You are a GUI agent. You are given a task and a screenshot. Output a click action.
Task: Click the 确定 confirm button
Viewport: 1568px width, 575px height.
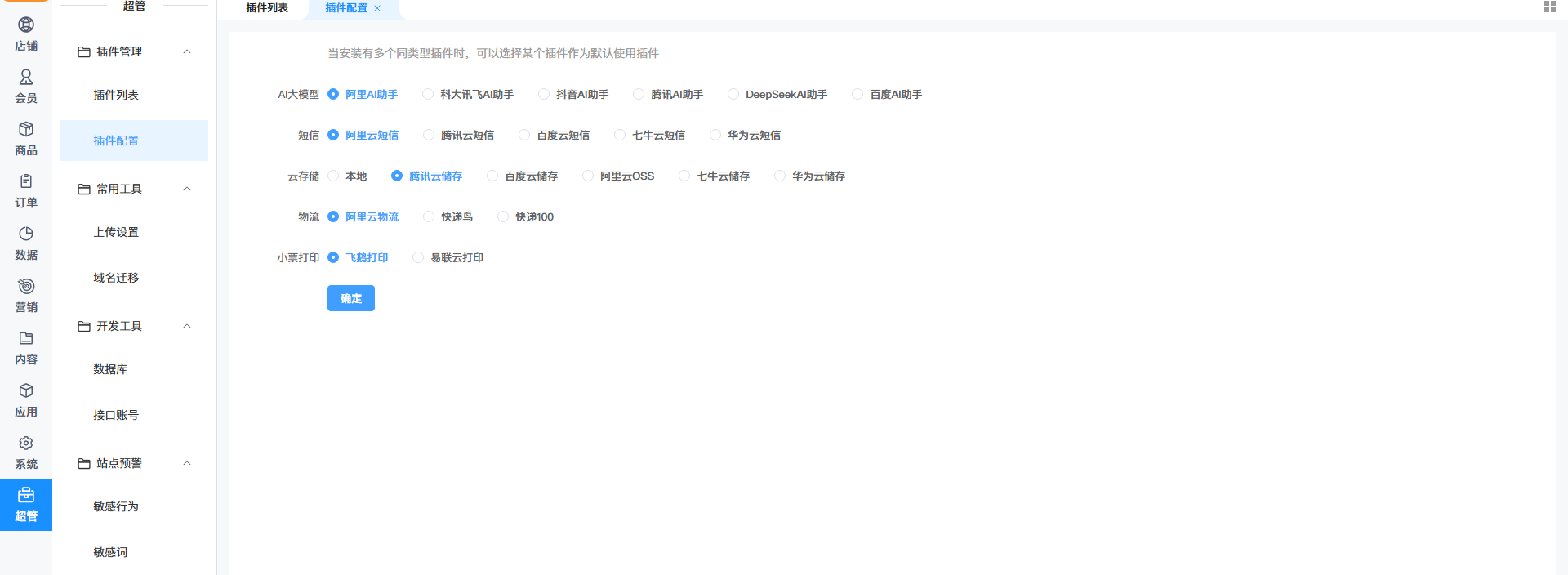351,298
